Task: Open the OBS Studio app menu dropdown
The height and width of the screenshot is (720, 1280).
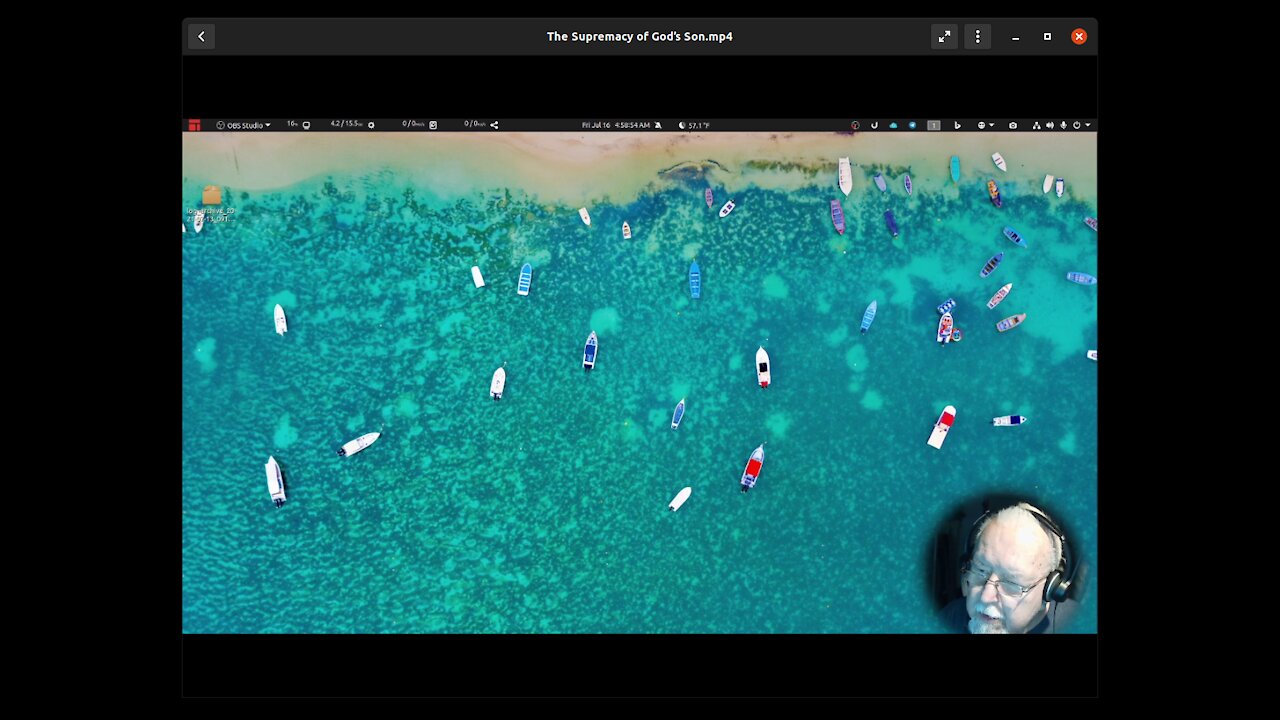Action: click(244, 125)
